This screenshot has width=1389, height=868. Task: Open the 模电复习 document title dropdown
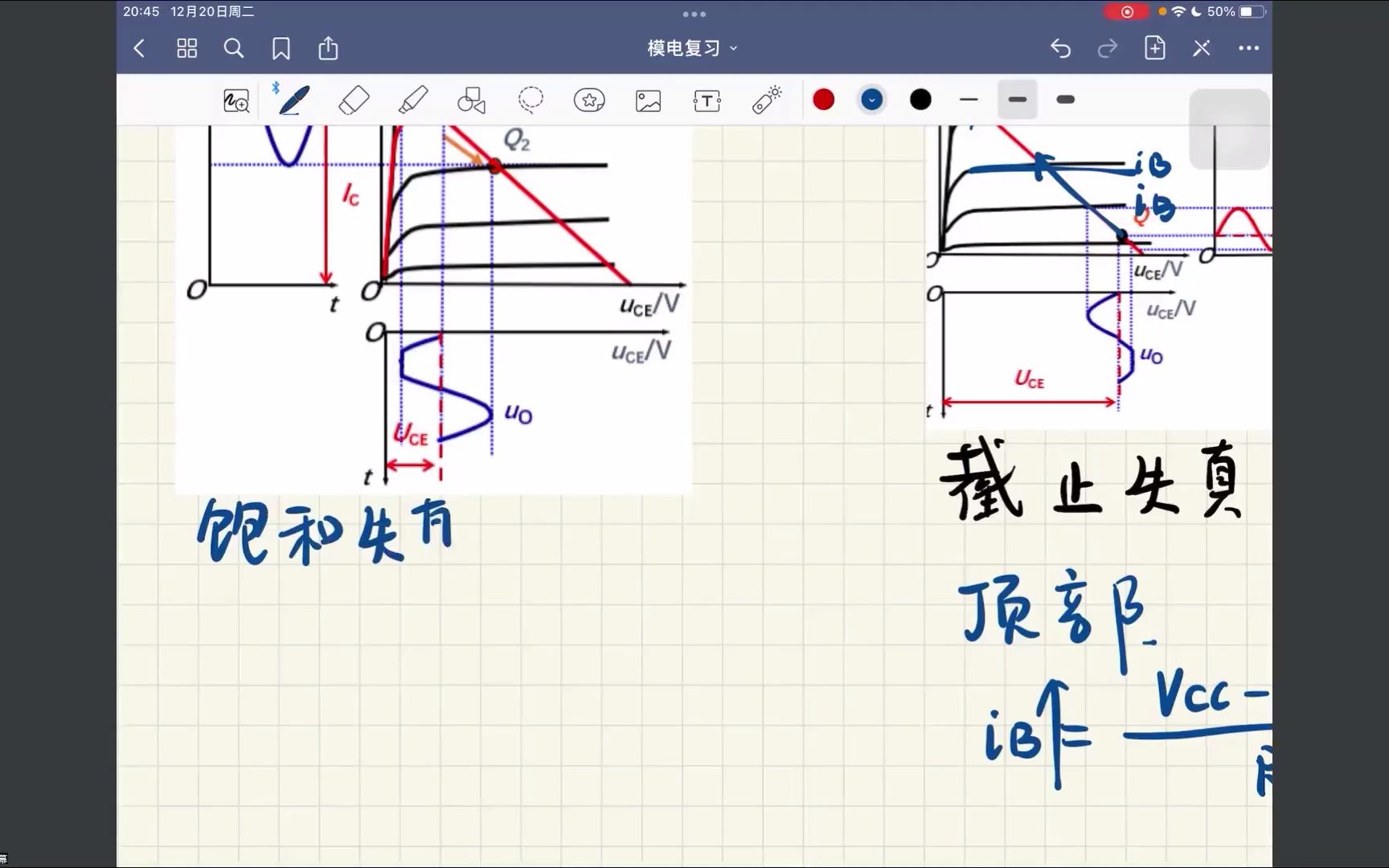click(693, 48)
